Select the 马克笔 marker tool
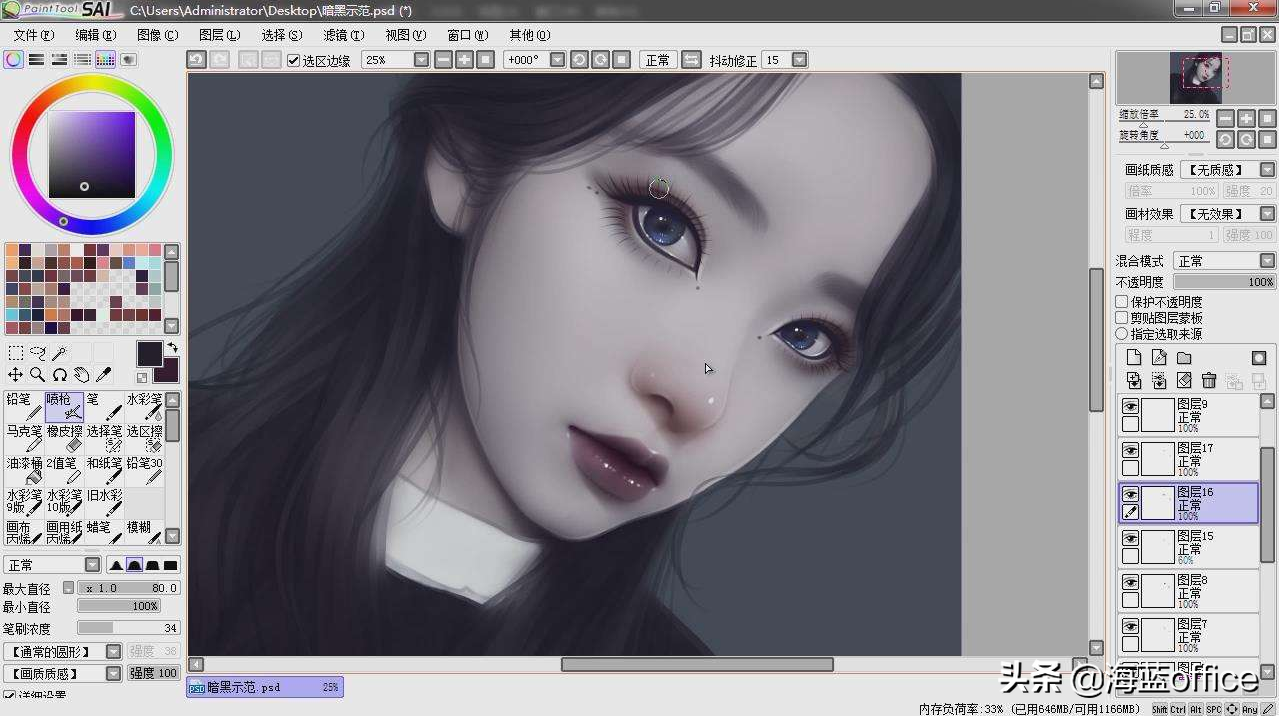Screen dimensions: 1279x716 click(23, 438)
